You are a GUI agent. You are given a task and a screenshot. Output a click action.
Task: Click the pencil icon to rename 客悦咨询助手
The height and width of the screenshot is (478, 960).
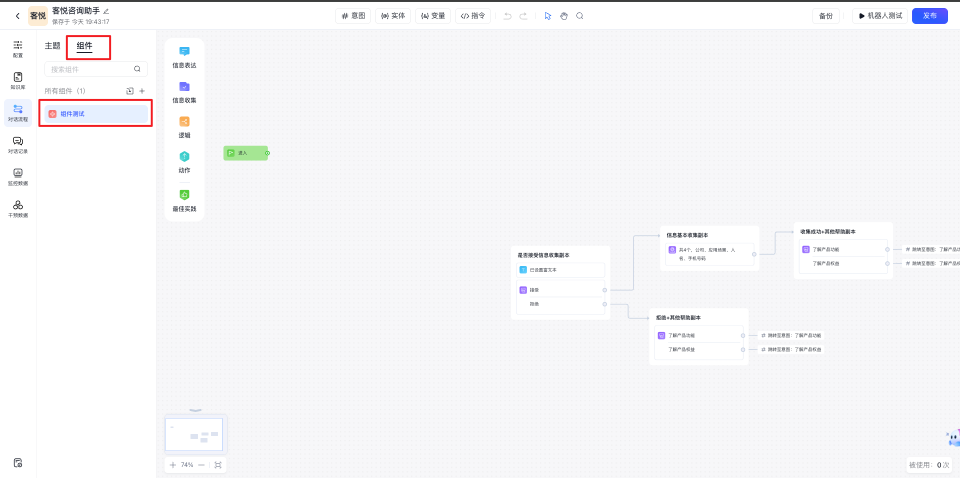coord(107,10)
